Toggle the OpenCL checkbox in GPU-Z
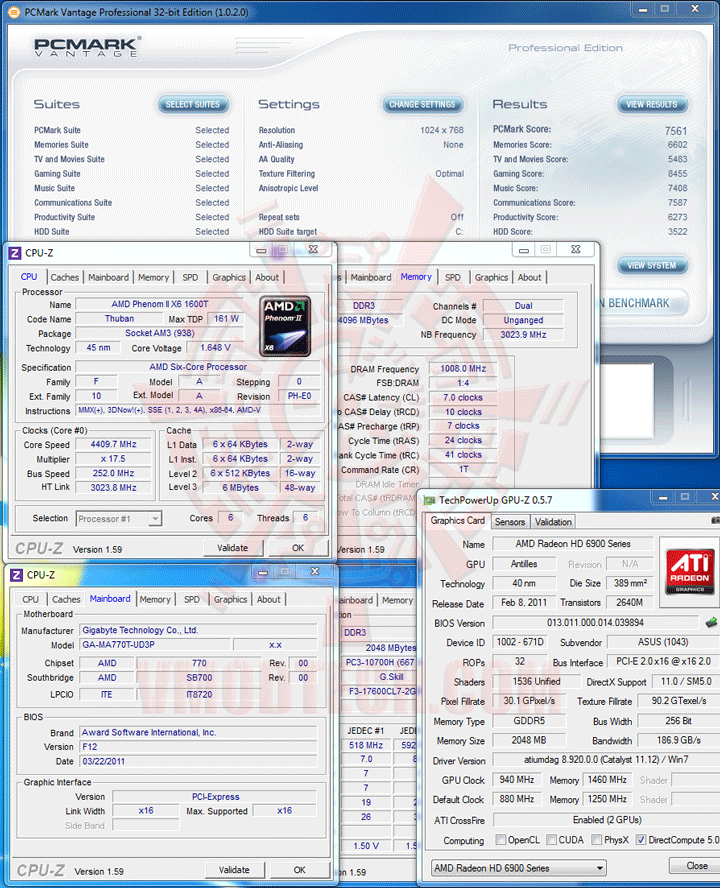 [x=501, y=840]
